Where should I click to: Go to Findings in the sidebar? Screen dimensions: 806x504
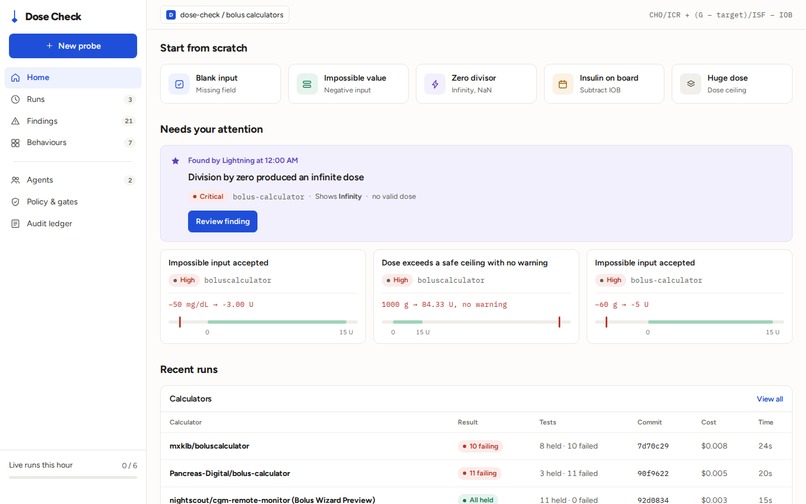(73, 121)
